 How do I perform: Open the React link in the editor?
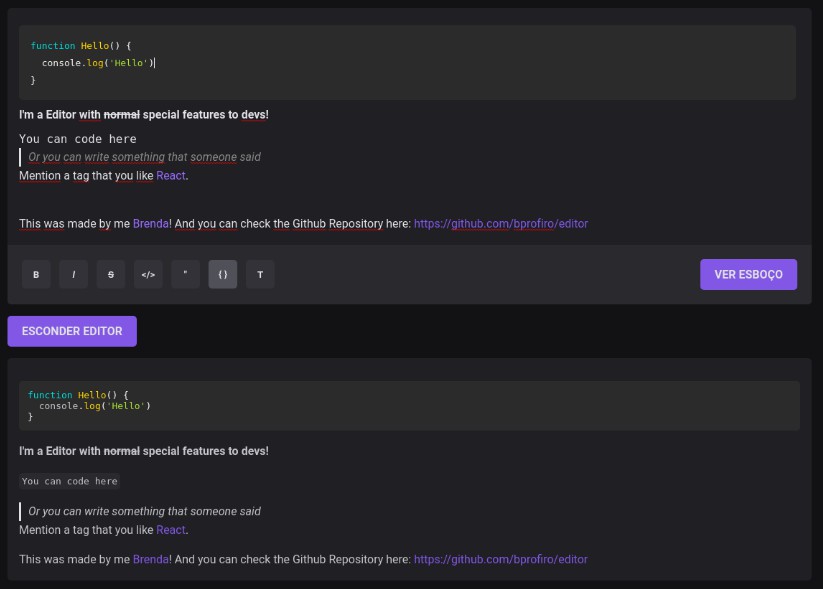tap(170, 175)
